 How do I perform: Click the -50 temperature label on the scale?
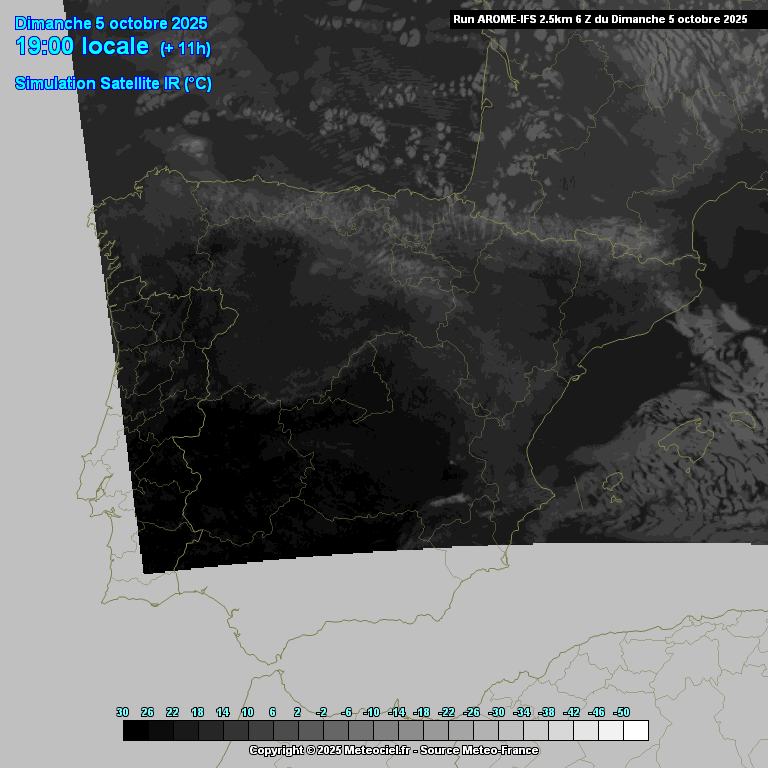point(621,712)
